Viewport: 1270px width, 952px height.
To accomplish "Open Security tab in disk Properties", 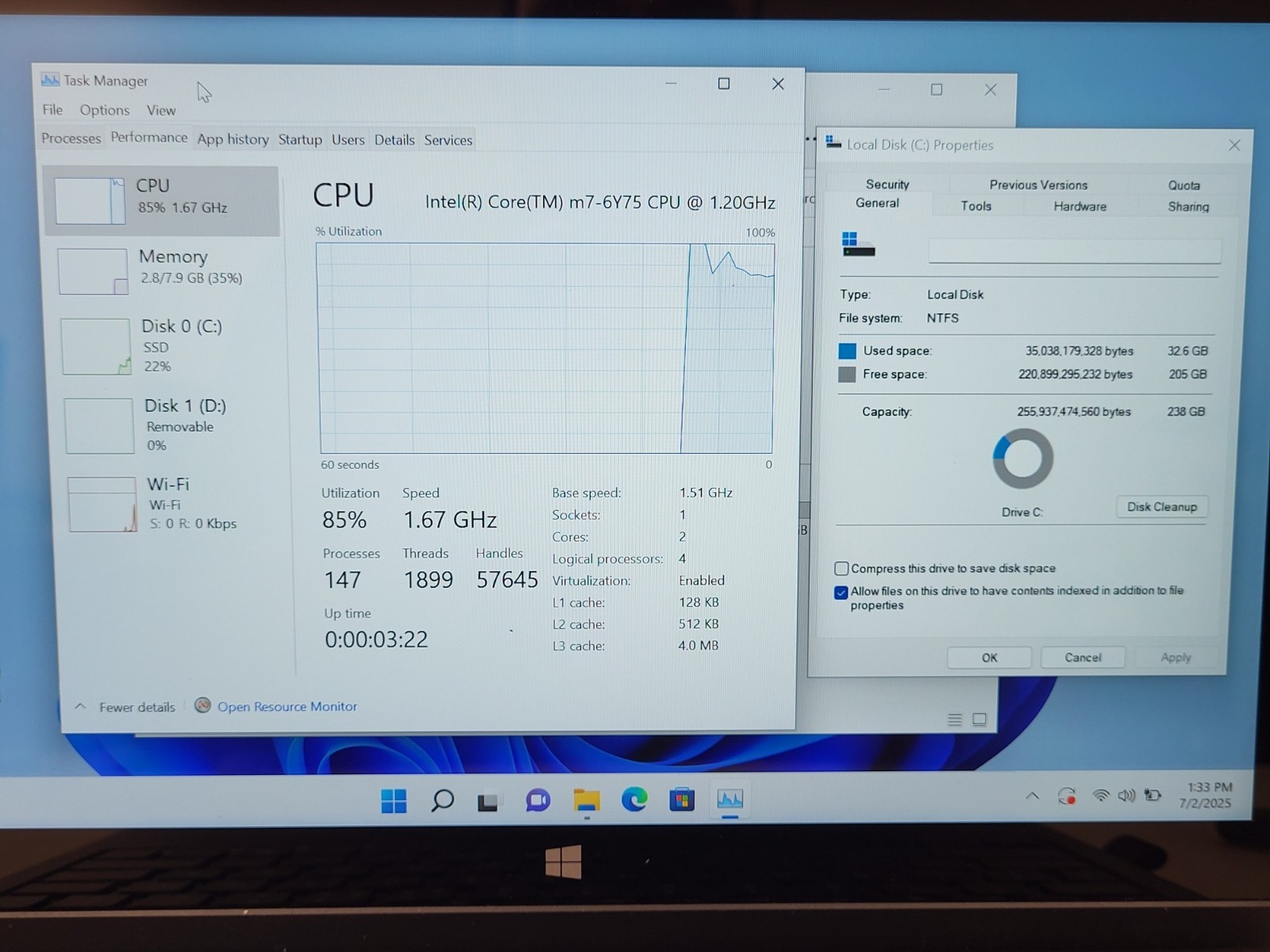I will (x=887, y=184).
